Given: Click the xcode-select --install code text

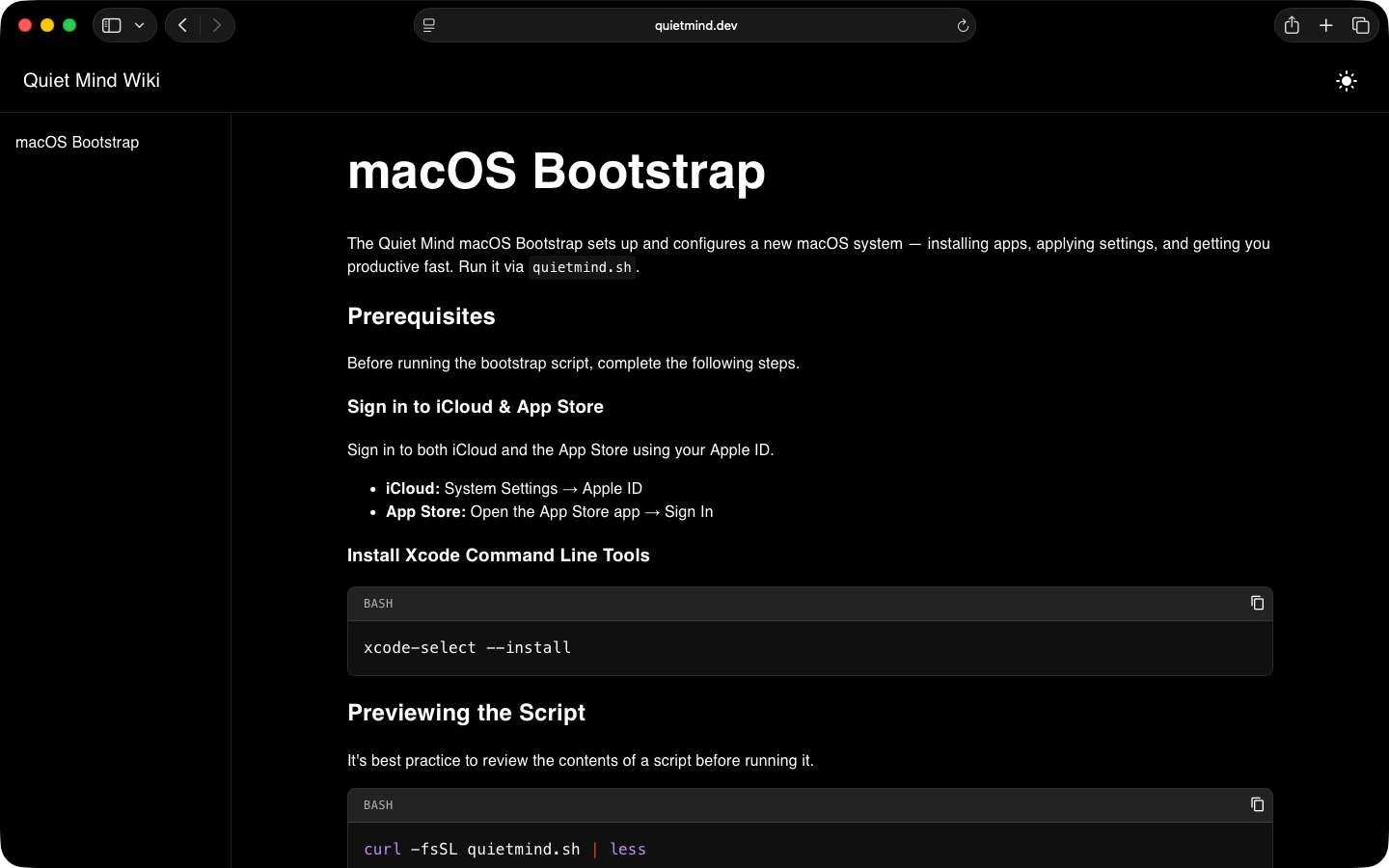Looking at the screenshot, I should pyautogui.click(x=467, y=648).
